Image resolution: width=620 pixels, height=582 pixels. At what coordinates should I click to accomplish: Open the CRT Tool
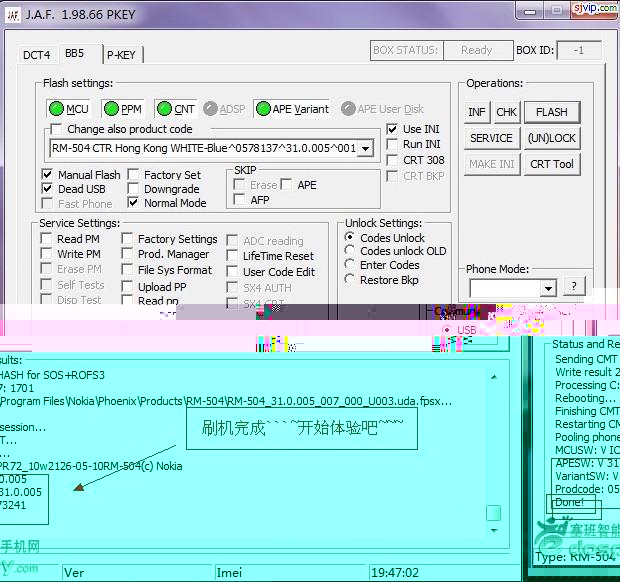552,164
